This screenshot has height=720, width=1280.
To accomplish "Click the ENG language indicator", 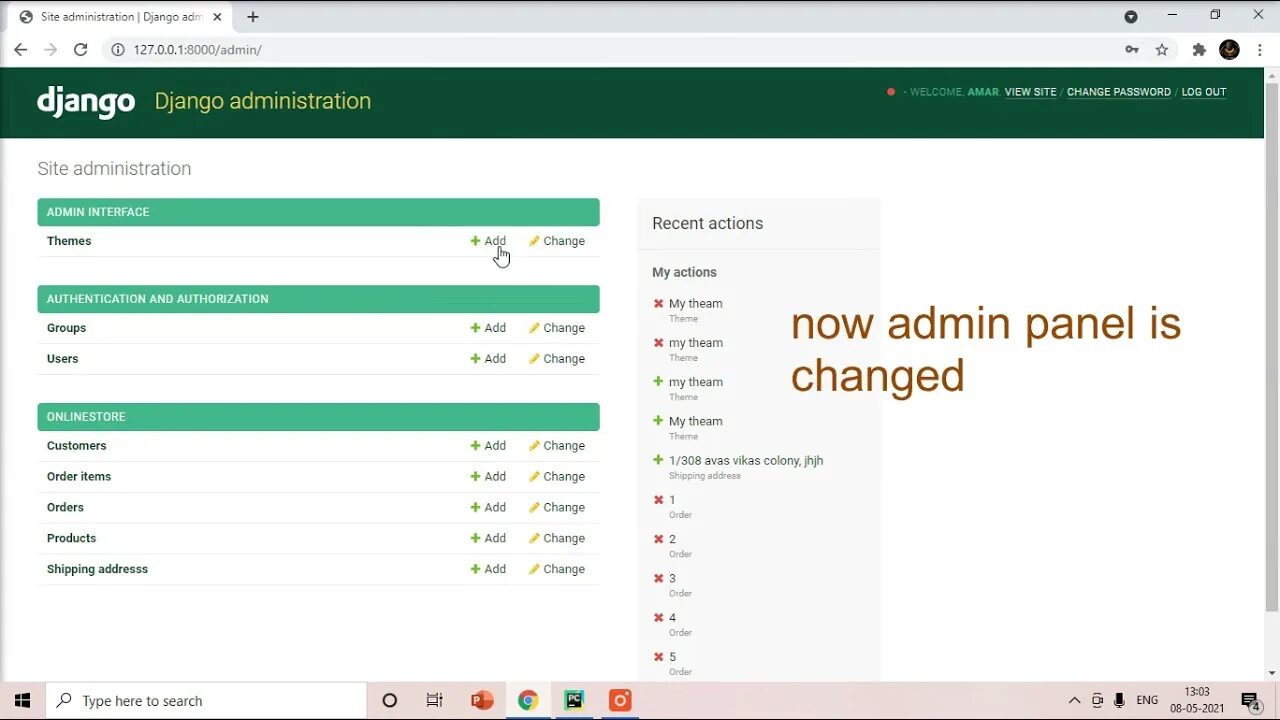I will [x=1147, y=700].
